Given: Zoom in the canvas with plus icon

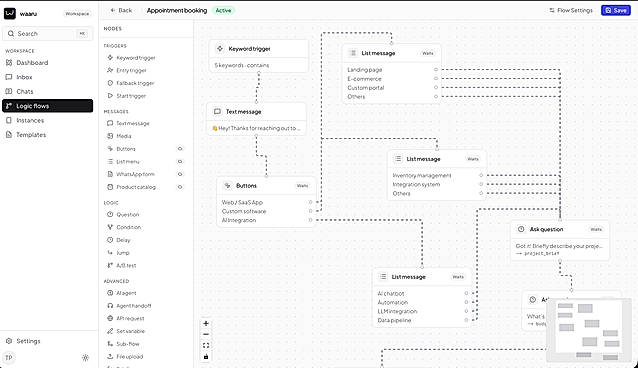Looking at the screenshot, I should click(206, 323).
